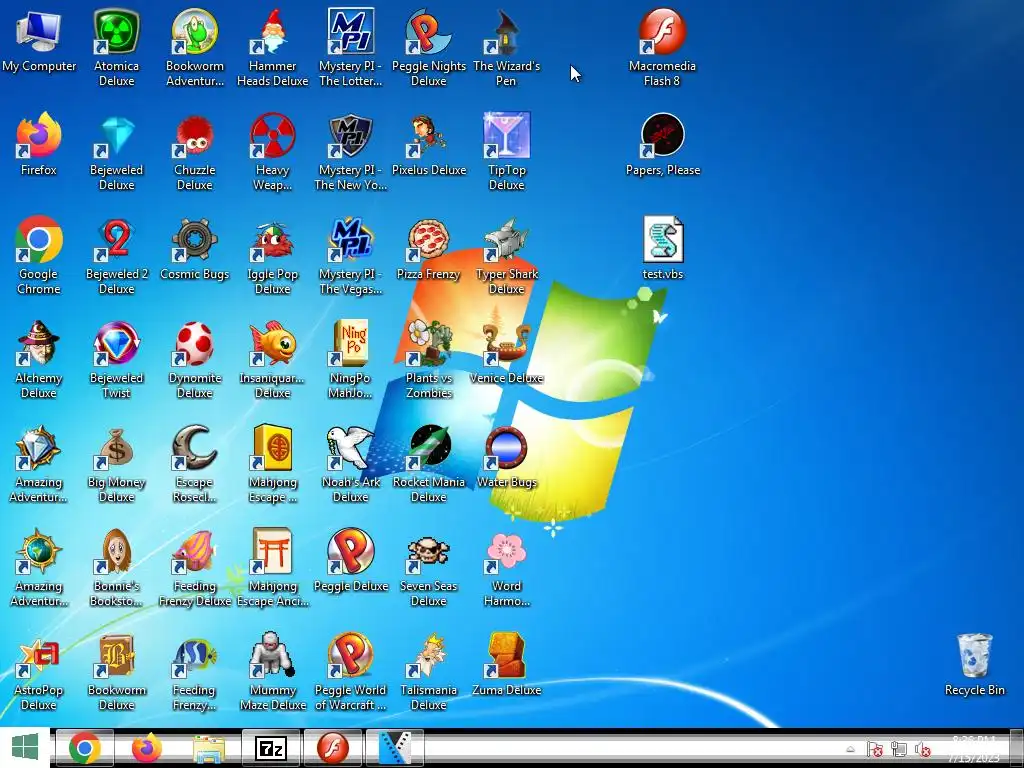Open 7-Zip from the taskbar

point(270,748)
